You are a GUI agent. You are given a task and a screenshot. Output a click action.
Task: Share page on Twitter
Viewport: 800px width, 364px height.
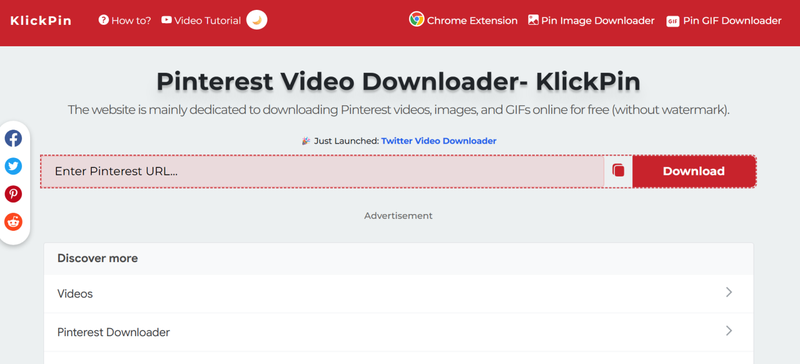click(x=13, y=166)
